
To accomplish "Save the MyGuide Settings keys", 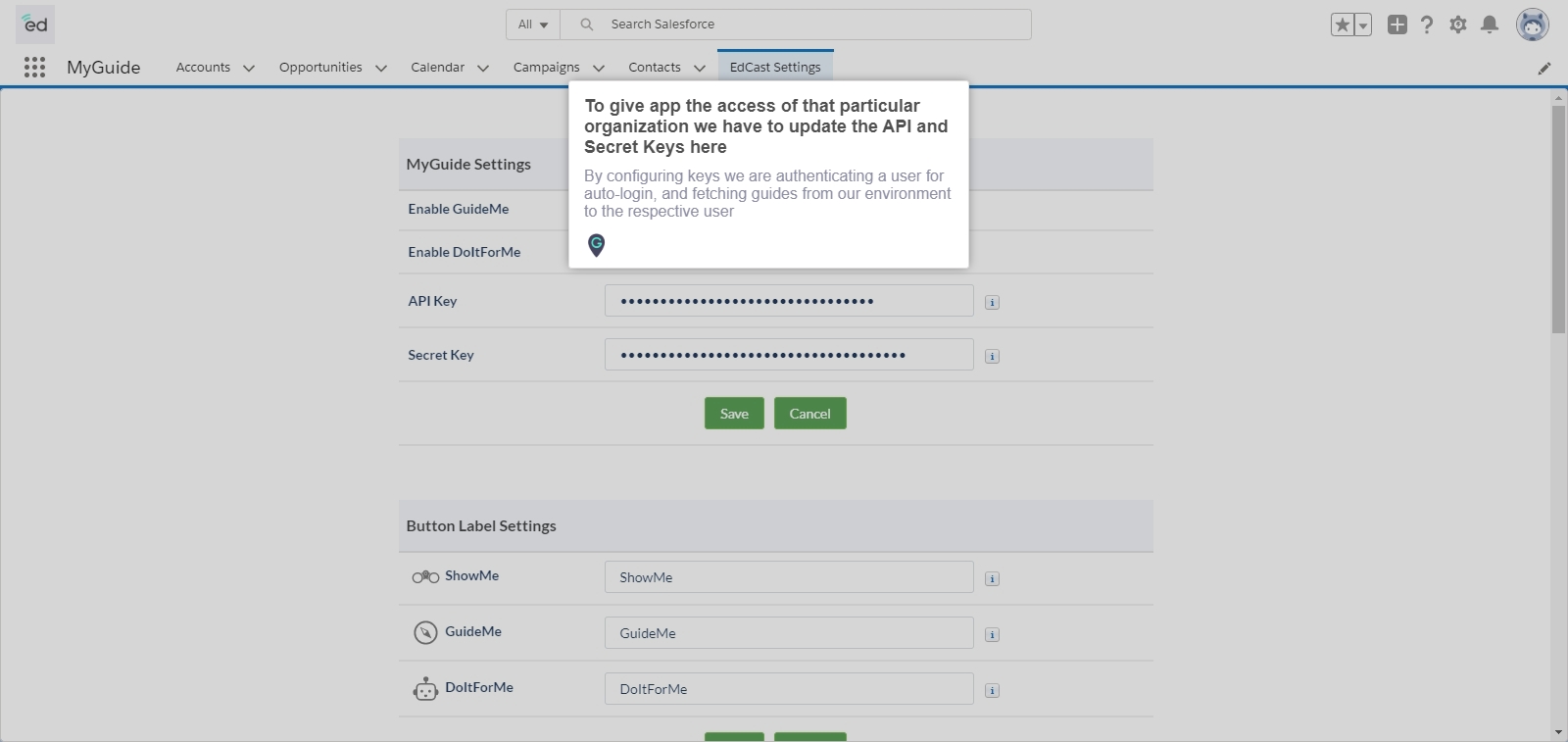I will (x=734, y=414).
